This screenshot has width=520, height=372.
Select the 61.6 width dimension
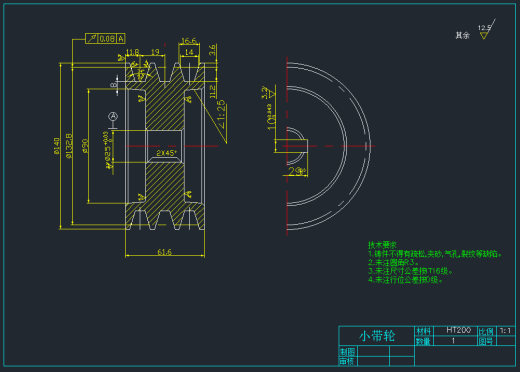pyautogui.click(x=164, y=252)
